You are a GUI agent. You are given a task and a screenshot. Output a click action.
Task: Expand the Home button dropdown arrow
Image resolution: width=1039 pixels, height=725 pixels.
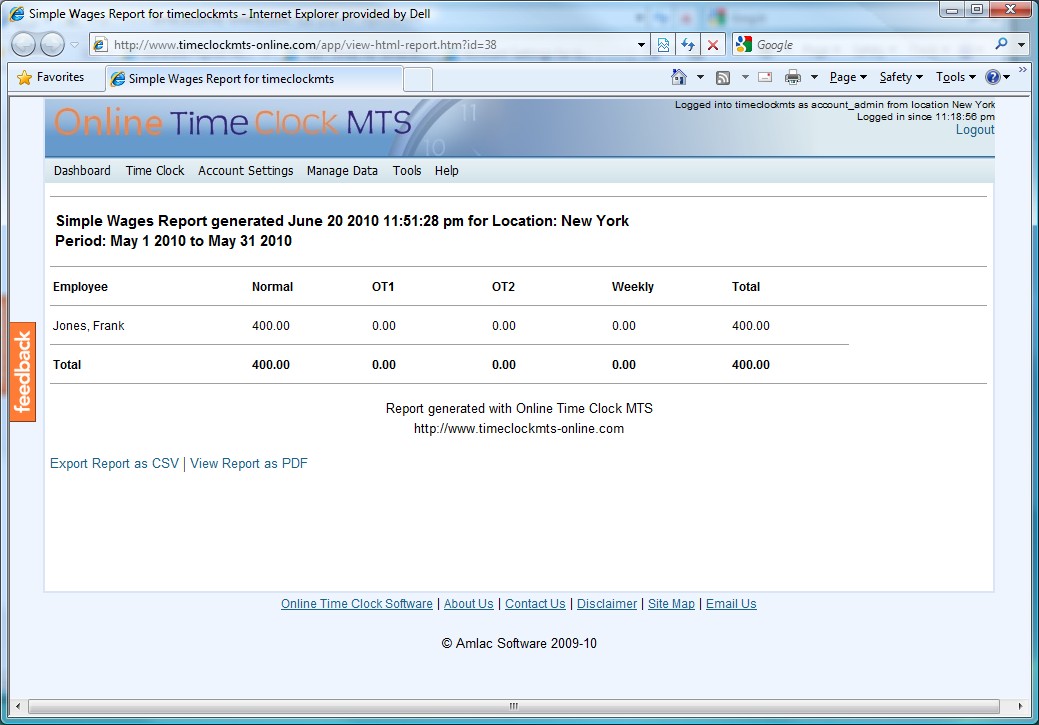pos(700,78)
